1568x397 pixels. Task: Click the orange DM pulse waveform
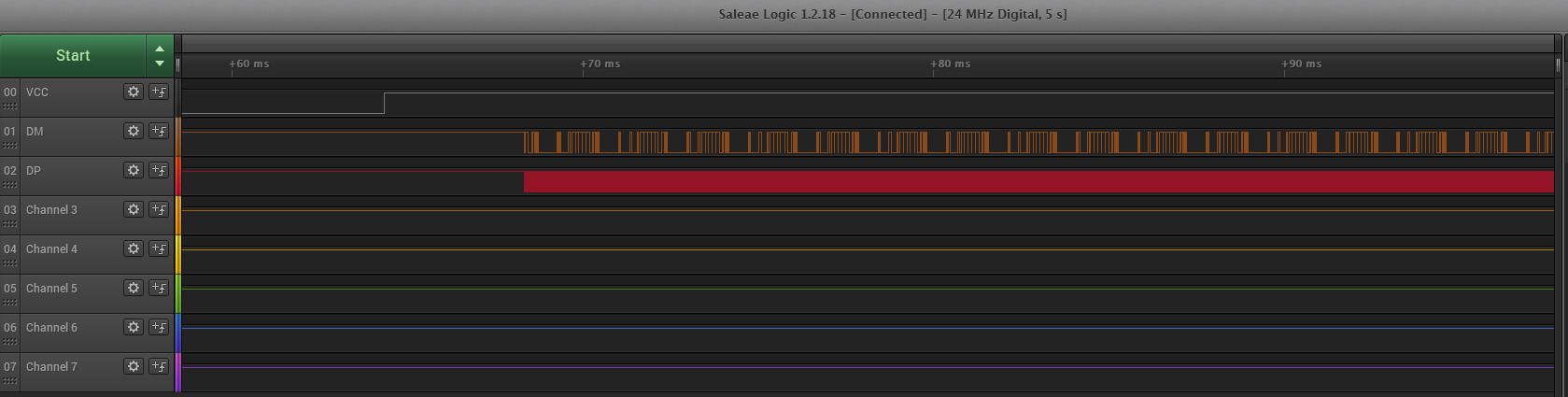tap(1038, 142)
